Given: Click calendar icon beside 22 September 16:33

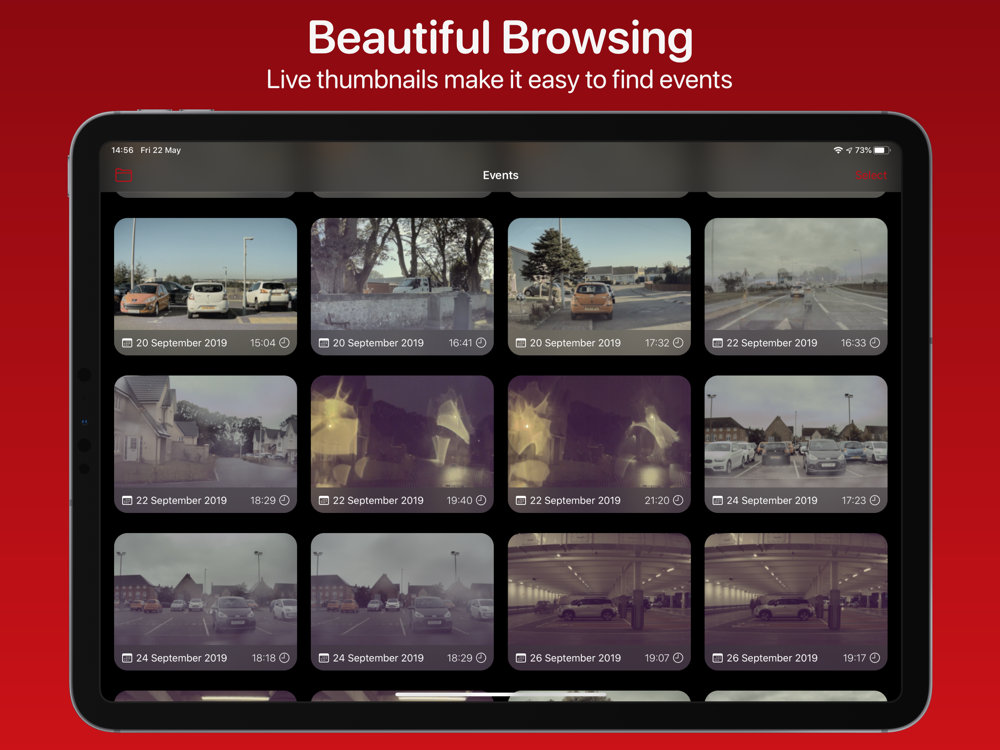Looking at the screenshot, I should coord(717,343).
